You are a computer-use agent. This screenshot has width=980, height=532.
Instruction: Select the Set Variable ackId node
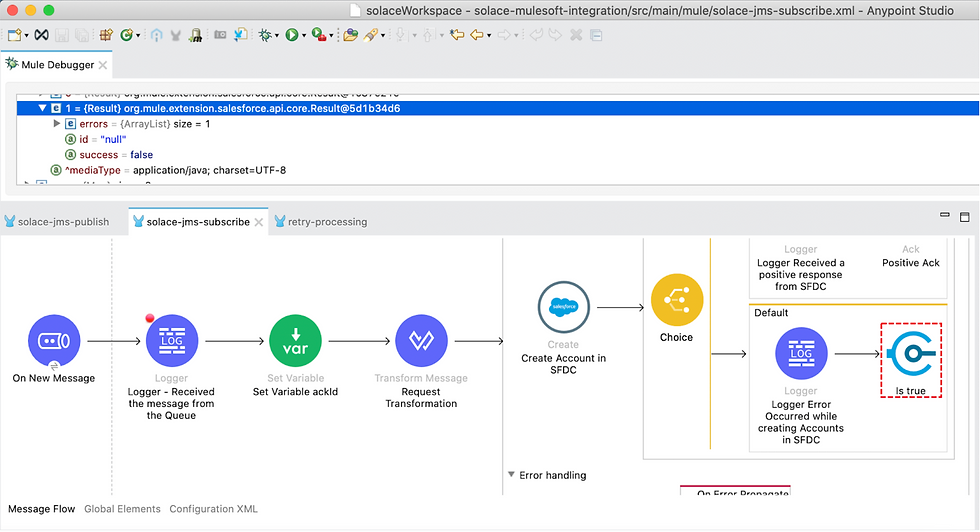click(295, 341)
